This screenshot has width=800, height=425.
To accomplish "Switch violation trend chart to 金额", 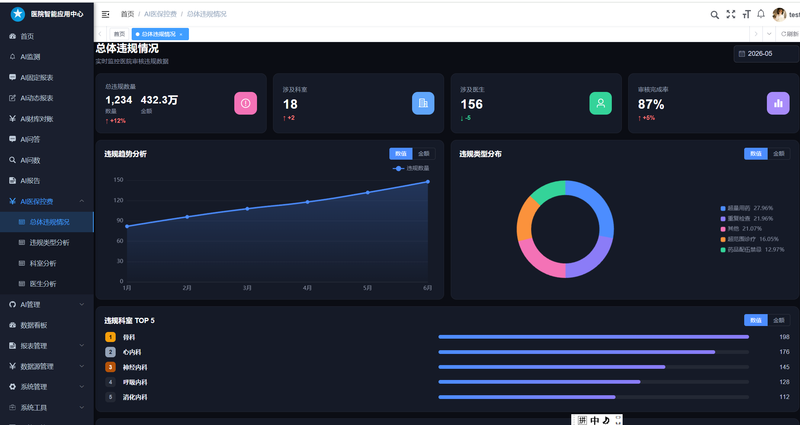I will [x=423, y=154].
